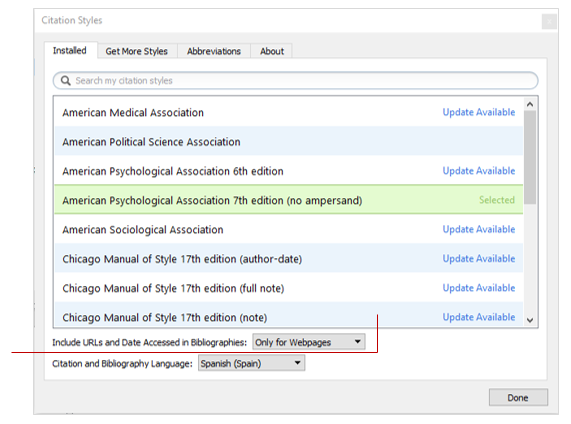
Task: Click Update Available for Chicago (note)
Action: click(479, 317)
